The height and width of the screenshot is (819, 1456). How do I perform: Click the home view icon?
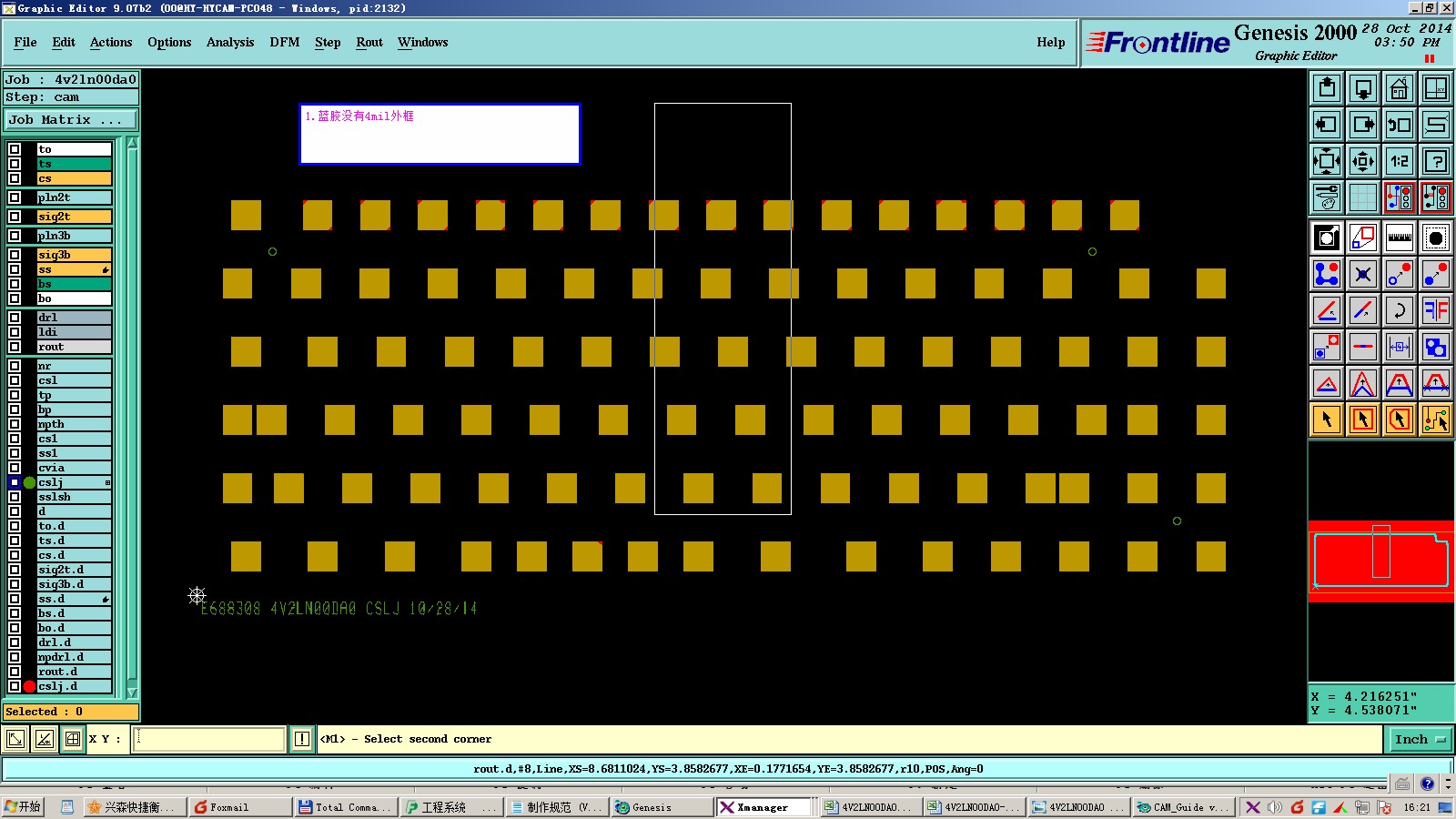[x=1400, y=88]
